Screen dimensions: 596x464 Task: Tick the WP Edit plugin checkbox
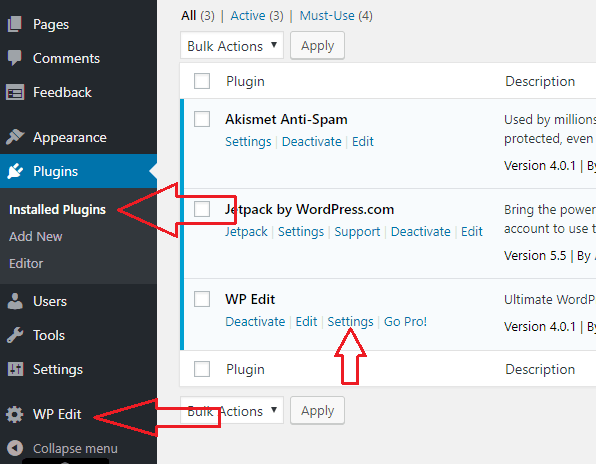(202, 299)
